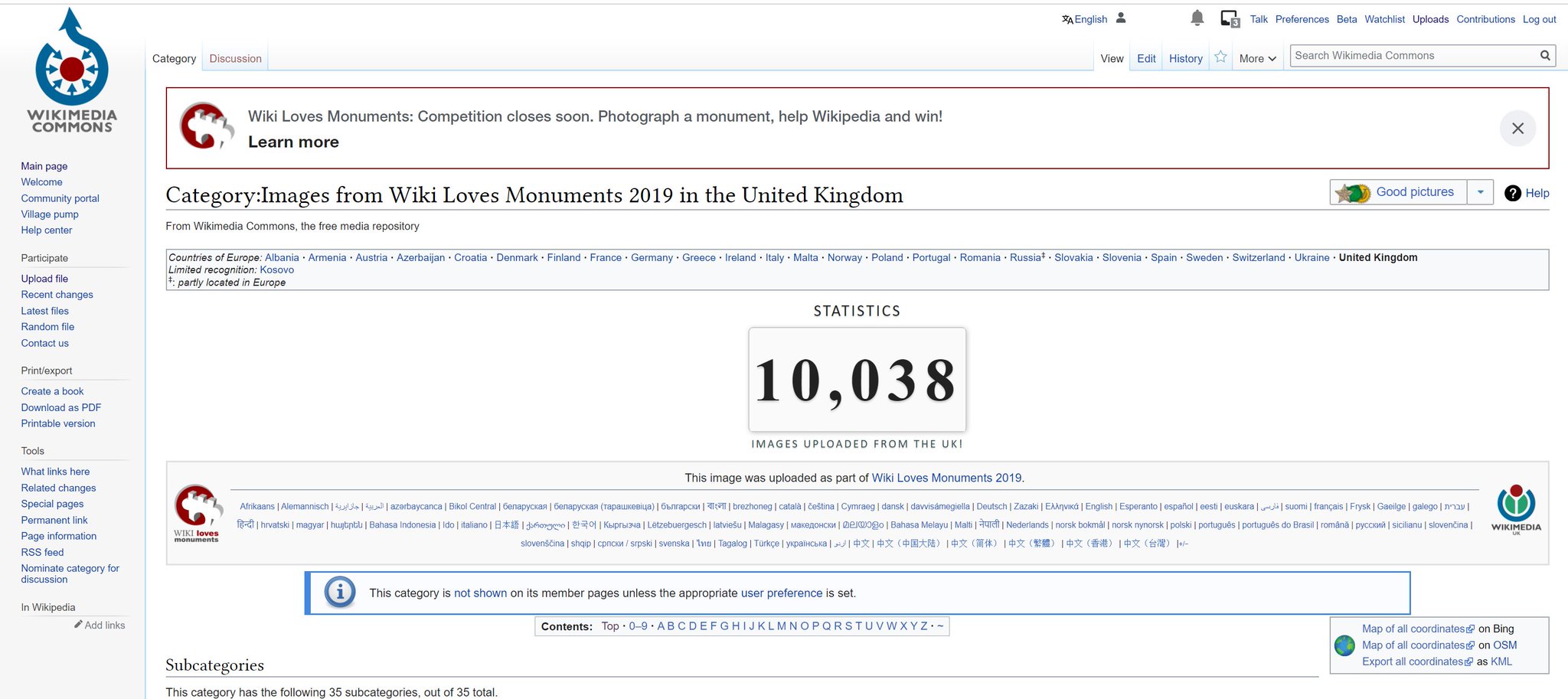Click the blue information icon
This screenshot has height=699, width=1568.
coord(340,593)
